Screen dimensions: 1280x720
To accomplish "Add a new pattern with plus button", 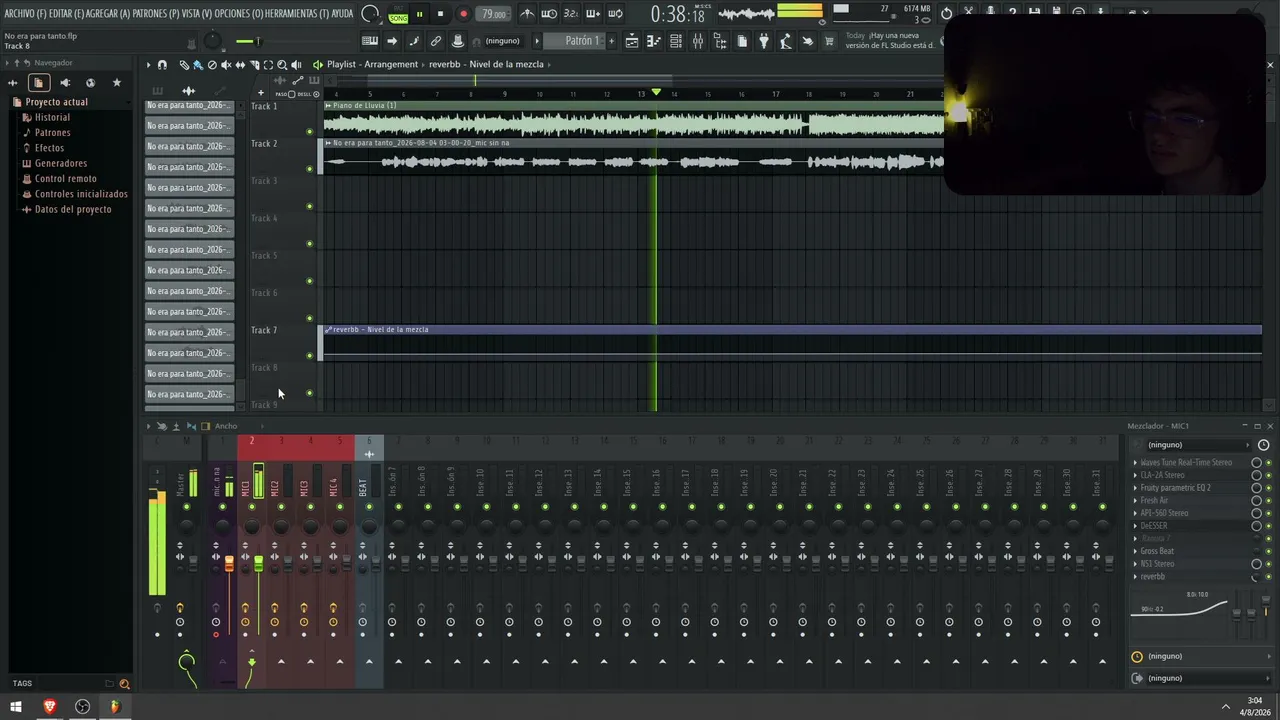I will click(612, 41).
